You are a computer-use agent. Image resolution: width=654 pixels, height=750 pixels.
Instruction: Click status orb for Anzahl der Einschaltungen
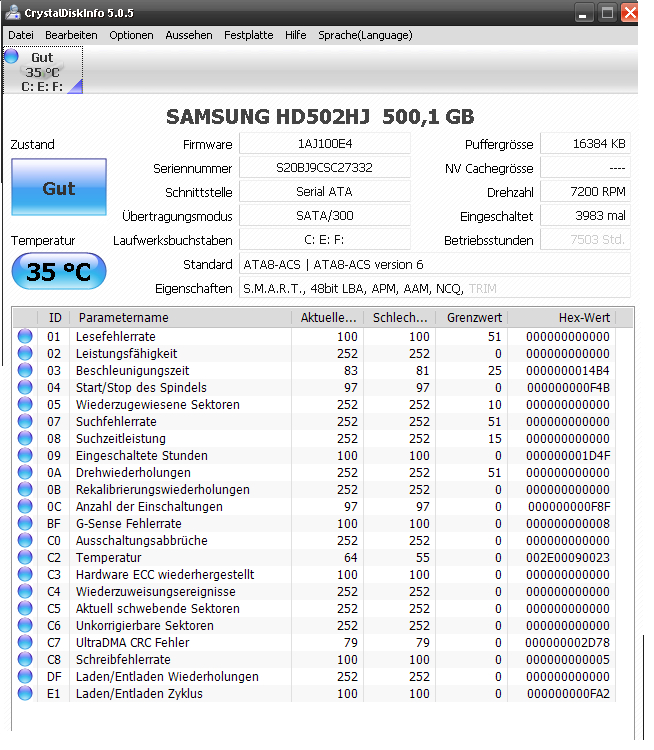(25, 506)
